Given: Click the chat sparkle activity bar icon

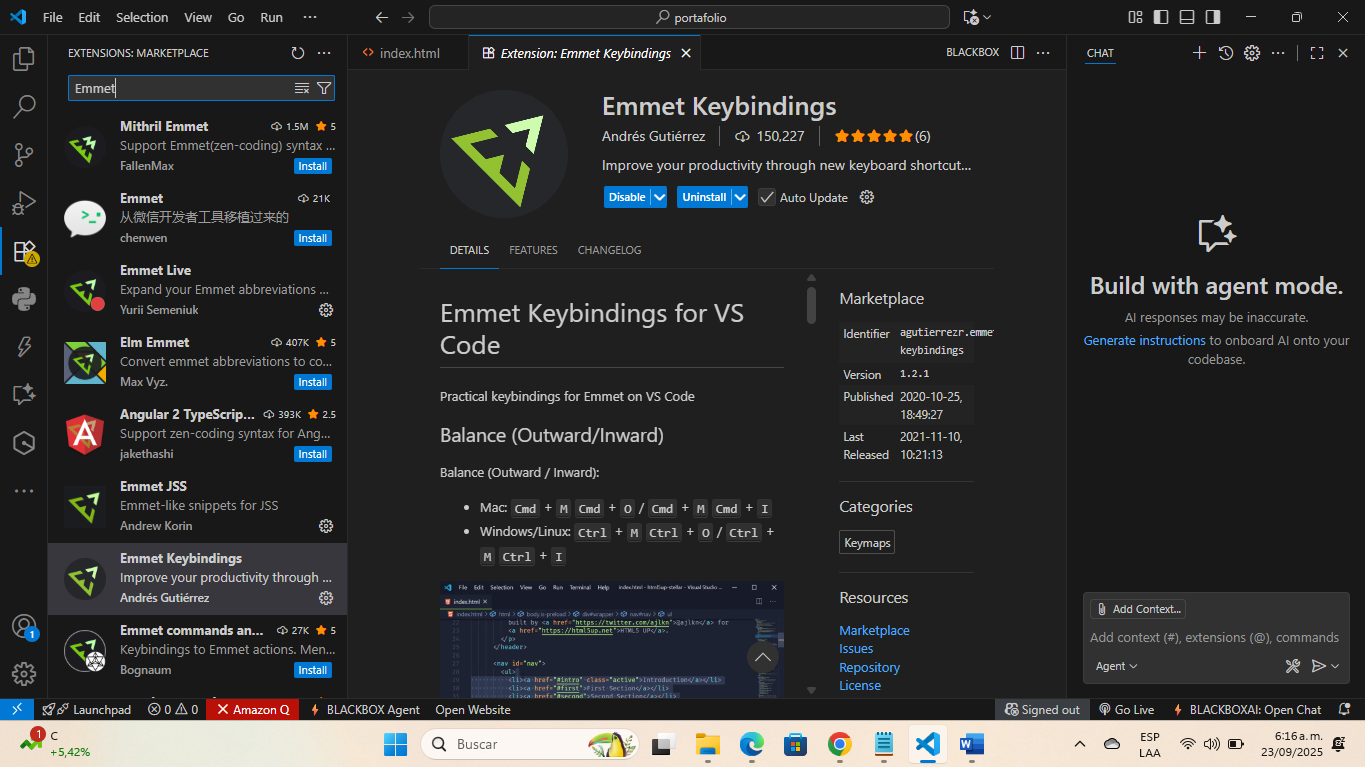Looking at the screenshot, I should click(24, 394).
